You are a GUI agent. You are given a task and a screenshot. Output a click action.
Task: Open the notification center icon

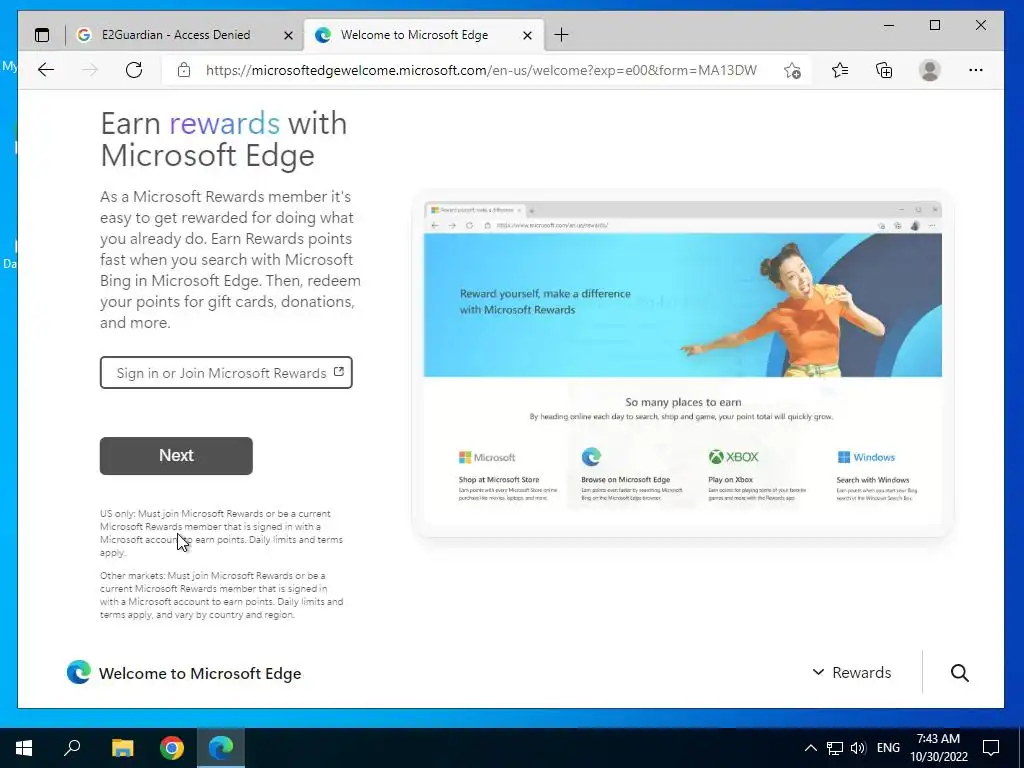(x=991, y=748)
